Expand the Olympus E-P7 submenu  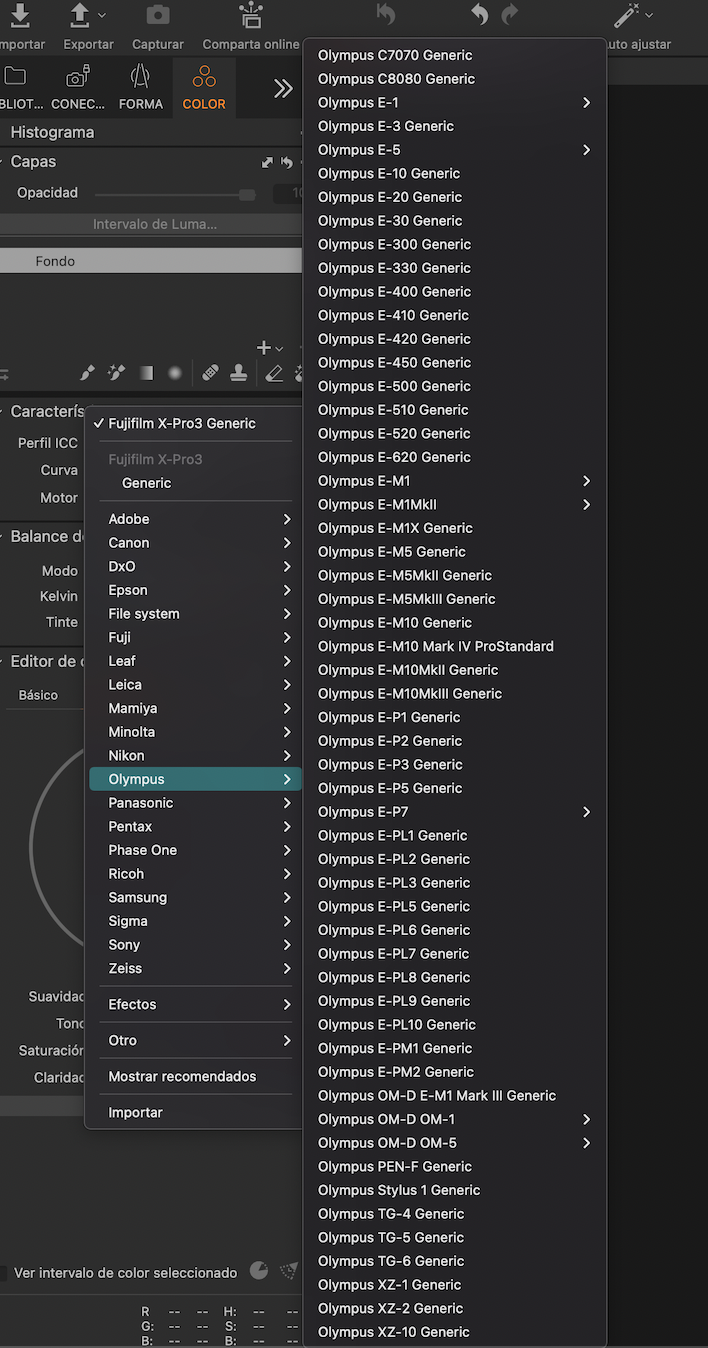click(x=455, y=812)
